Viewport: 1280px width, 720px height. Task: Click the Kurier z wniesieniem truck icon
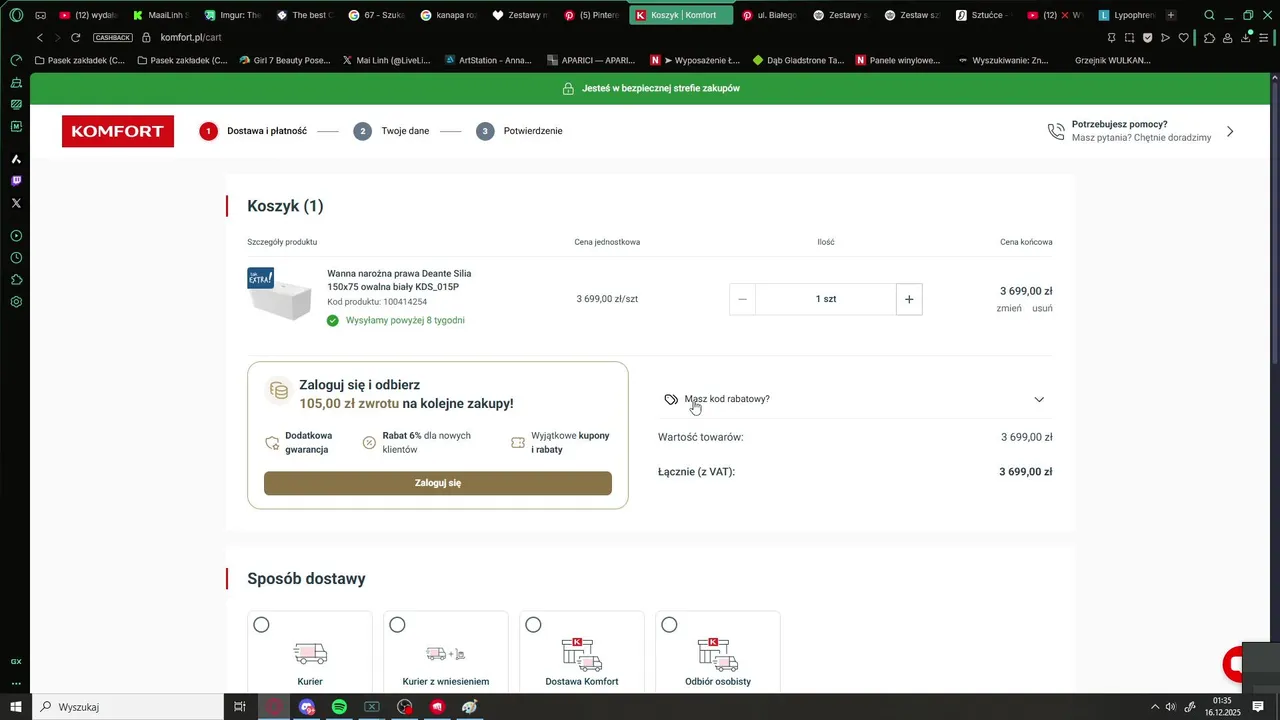pyautogui.click(x=446, y=653)
